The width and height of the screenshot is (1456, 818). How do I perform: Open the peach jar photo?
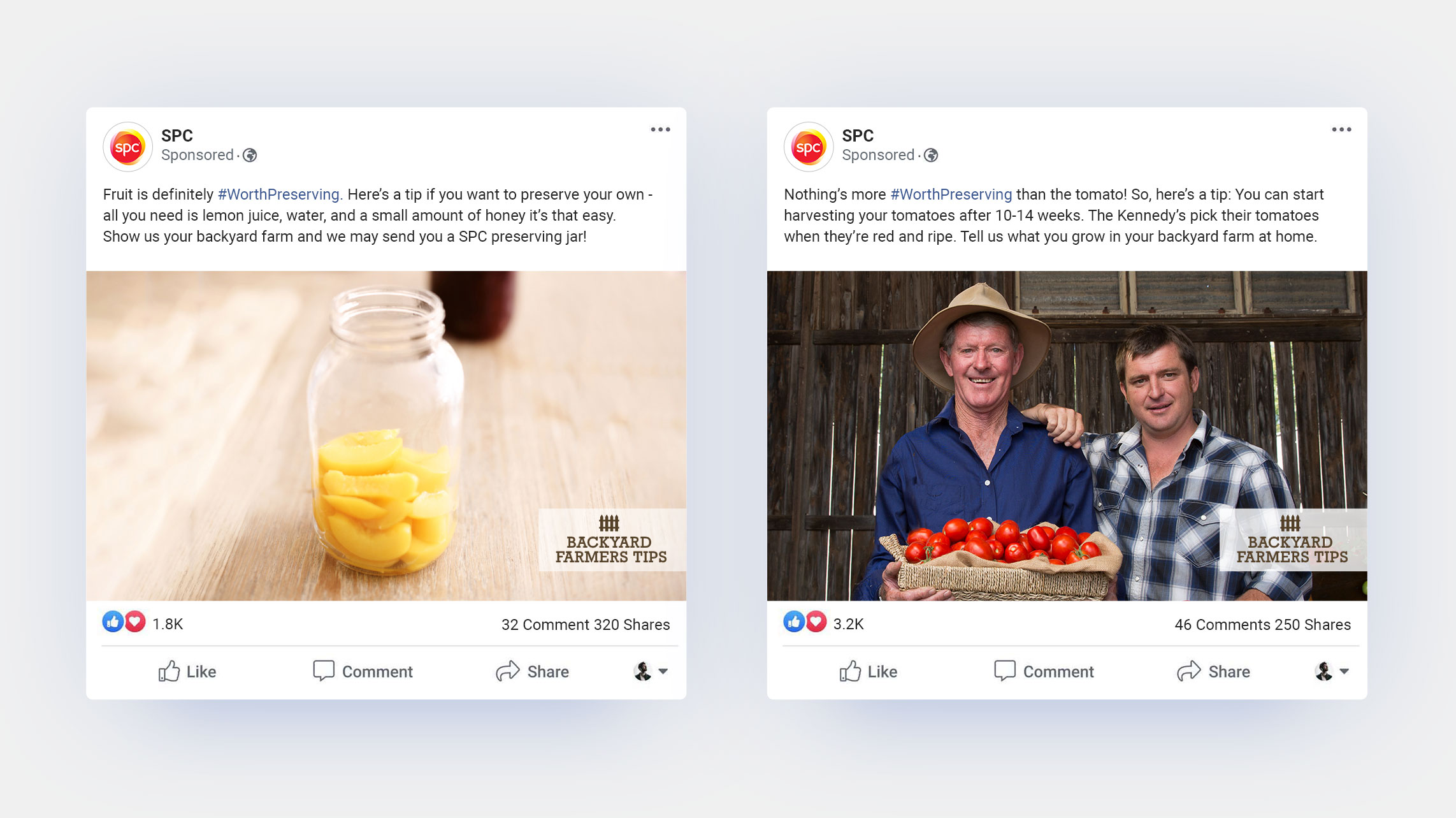[x=386, y=435]
